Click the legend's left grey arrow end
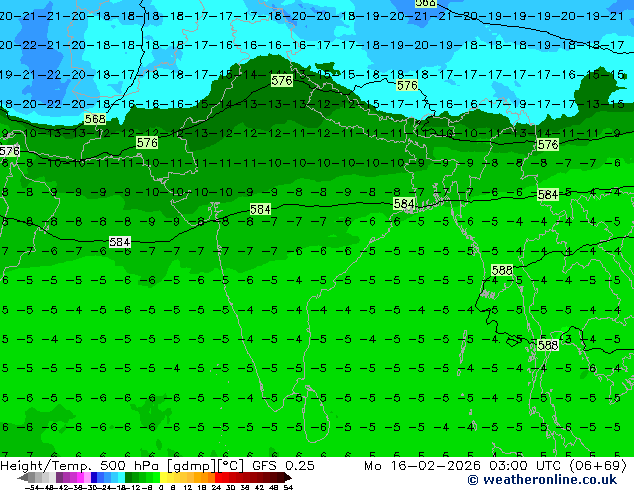The width and height of the screenshot is (634, 490). pyautogui.click(x=23, y=478)
